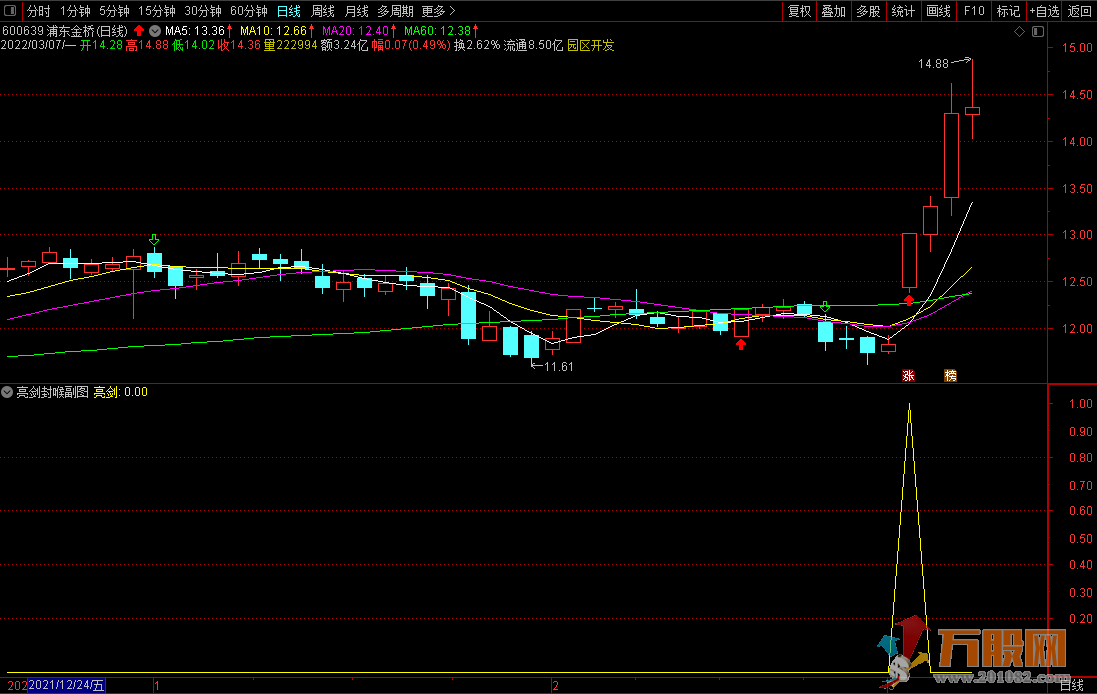Viewport: 1097px width, 694px height.
Task: Click the 12.00 price axis label
Action: tap(1077, 329)
